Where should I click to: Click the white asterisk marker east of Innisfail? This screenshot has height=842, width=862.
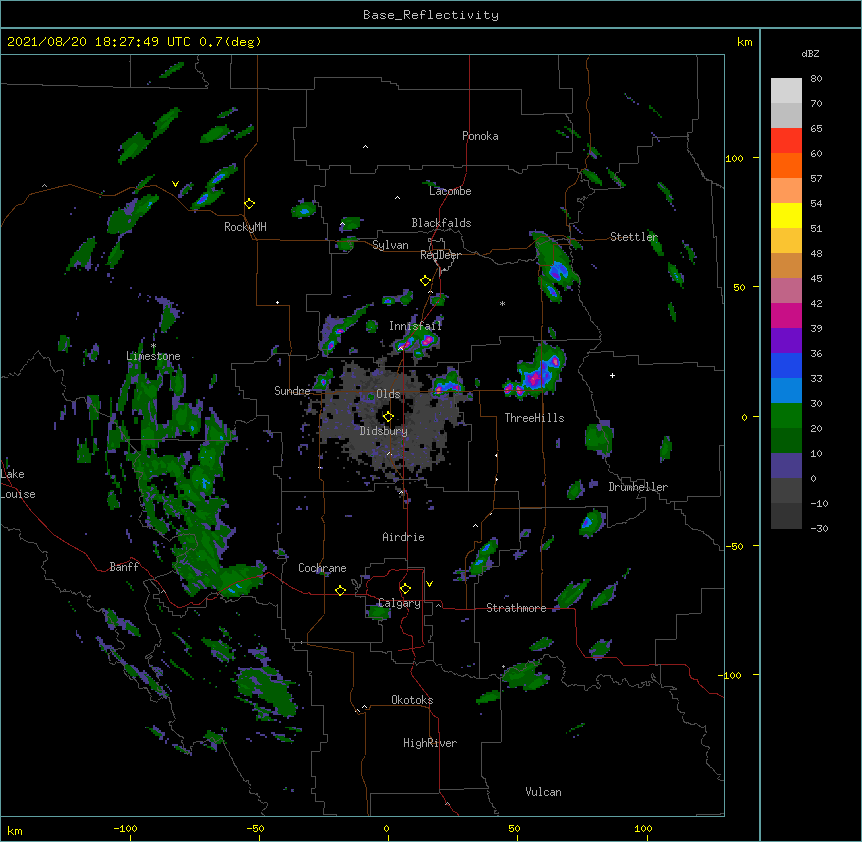coord(502,303)
